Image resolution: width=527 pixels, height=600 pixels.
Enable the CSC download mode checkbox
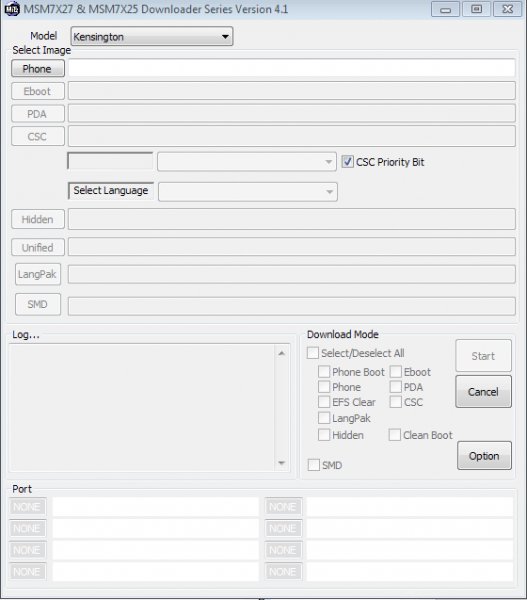pos(395,402)
